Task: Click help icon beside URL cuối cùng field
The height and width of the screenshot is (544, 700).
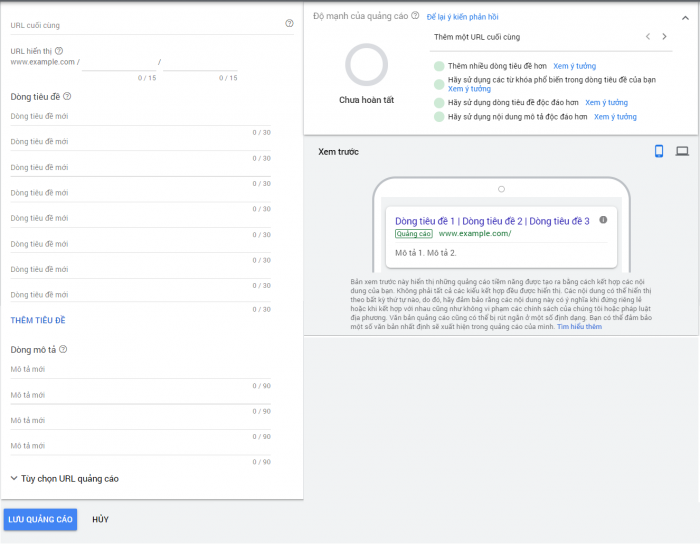Action: pyautogui.click(x=289, y=23)
